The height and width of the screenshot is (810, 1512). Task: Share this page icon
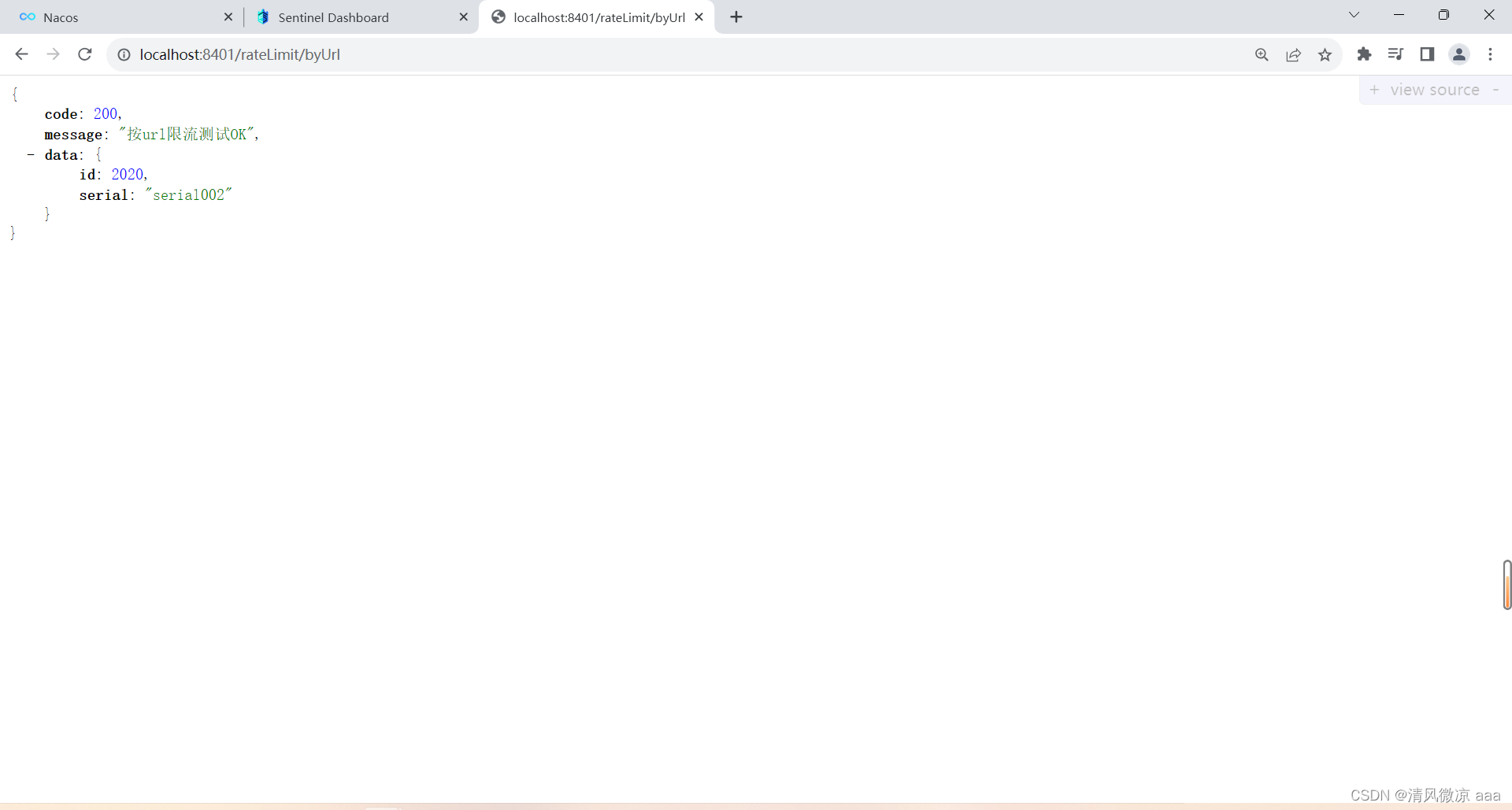(x=1293, y=54)
